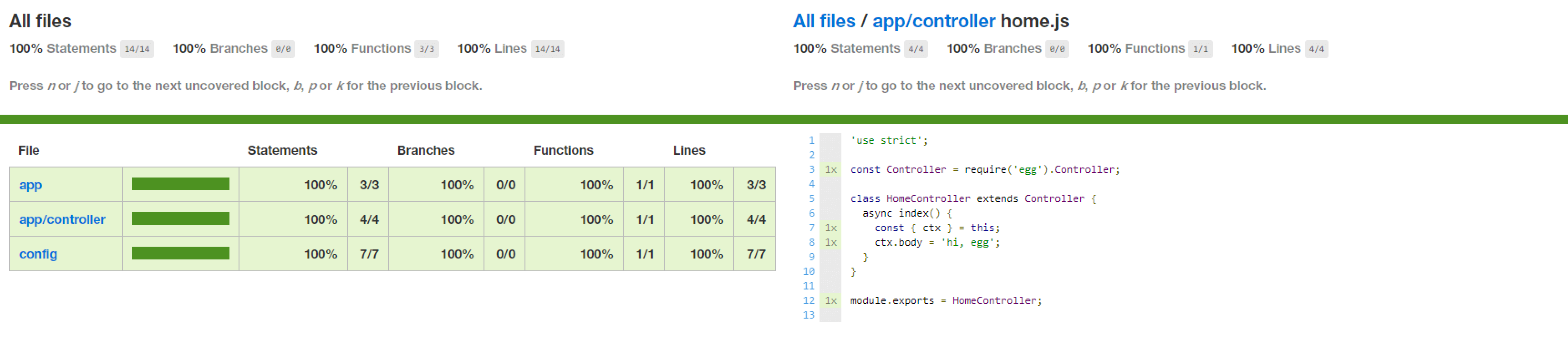Click line number 1 in code view

811,141
